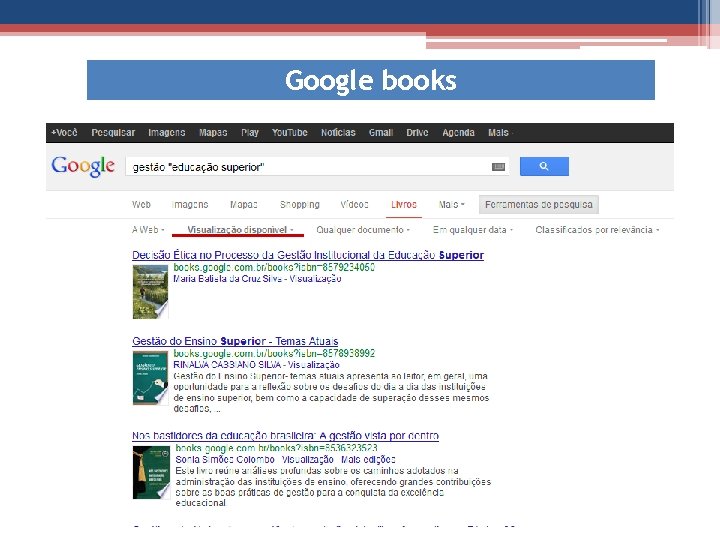720x540 pixels.
Task: Click the Decisão Ética book cover thumbnail
Action: click(x=151, y=292)
